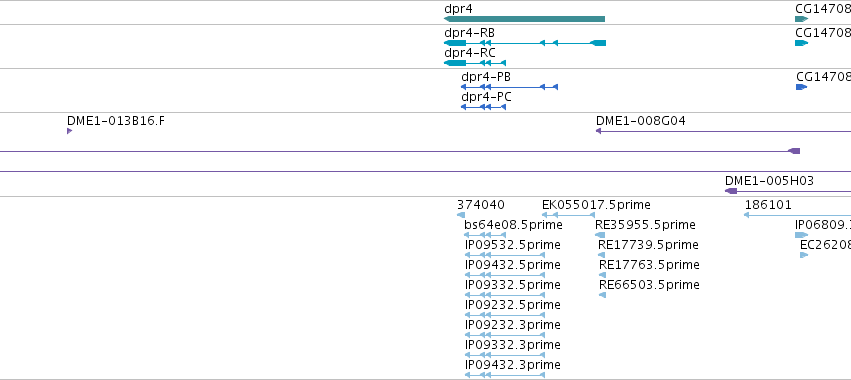Viewport: 851px width, 380px height.
Task: Select the 374040 EST arrow
Action: (x=461, y=215)
